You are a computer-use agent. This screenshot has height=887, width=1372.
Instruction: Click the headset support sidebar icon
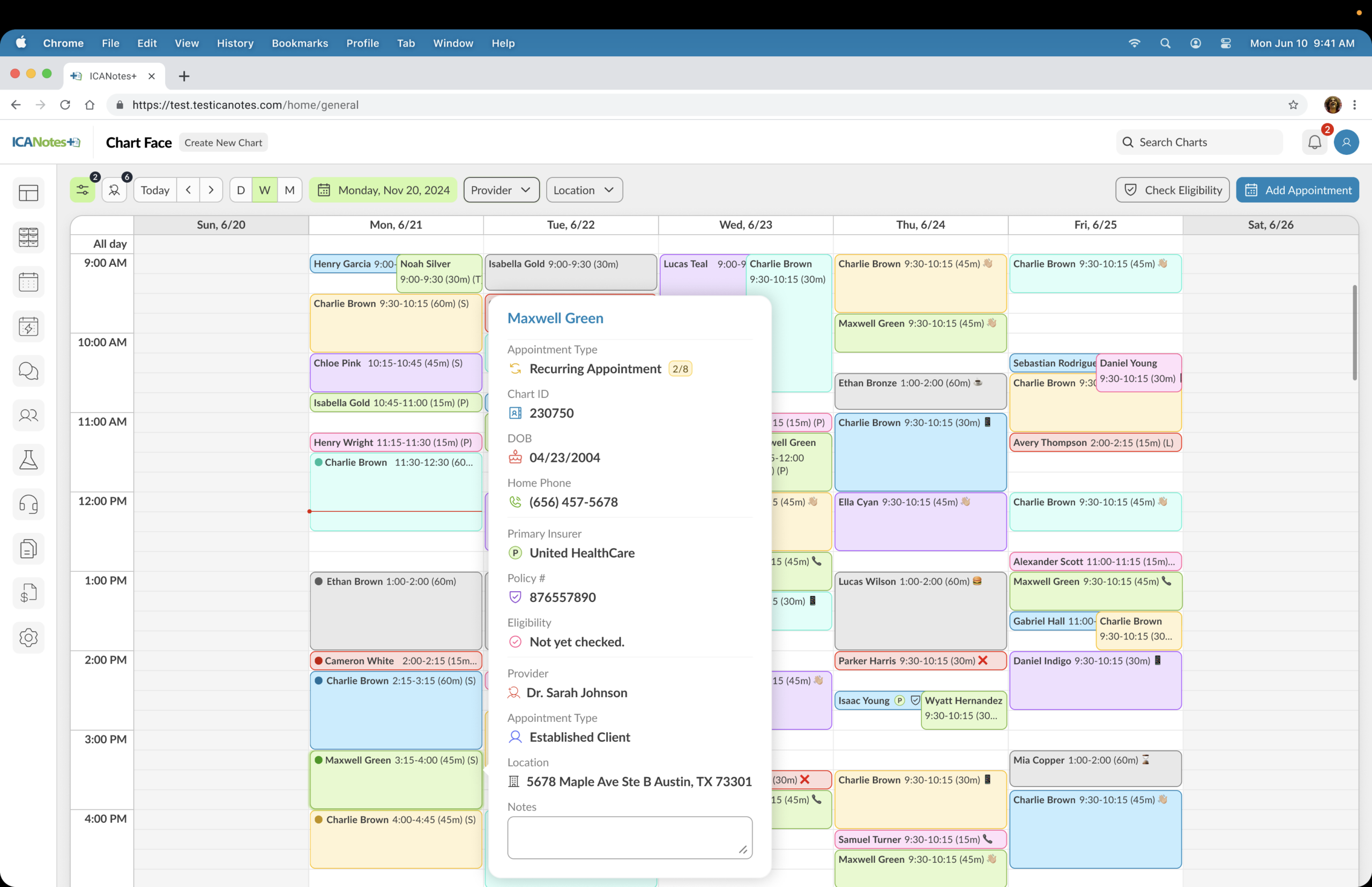coord(28,504)
